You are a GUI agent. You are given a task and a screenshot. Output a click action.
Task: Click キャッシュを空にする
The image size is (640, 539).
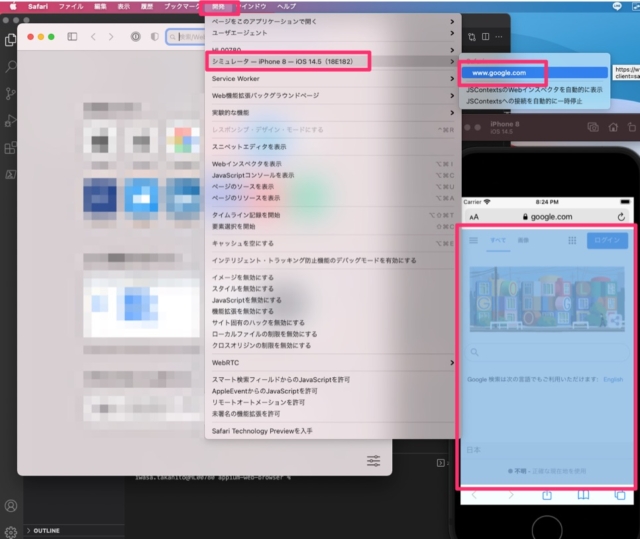[332, 243]
